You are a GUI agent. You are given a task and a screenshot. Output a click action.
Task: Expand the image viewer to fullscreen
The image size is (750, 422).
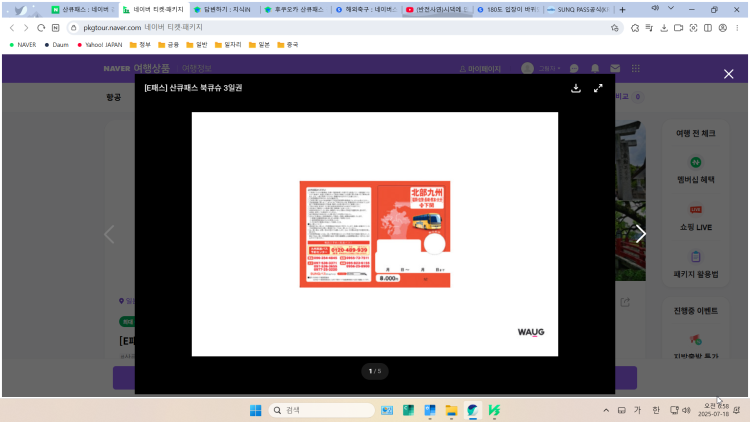pos(598,88)
